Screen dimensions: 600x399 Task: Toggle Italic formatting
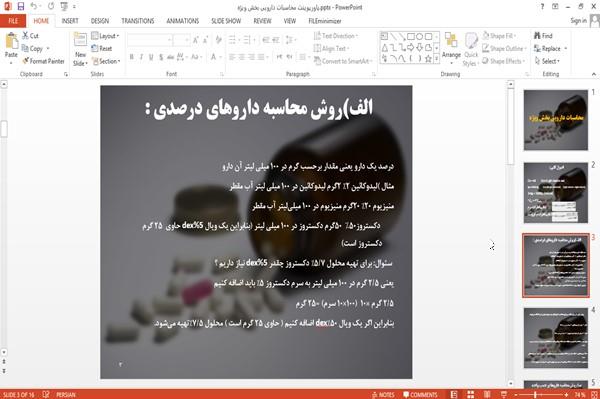141,57
